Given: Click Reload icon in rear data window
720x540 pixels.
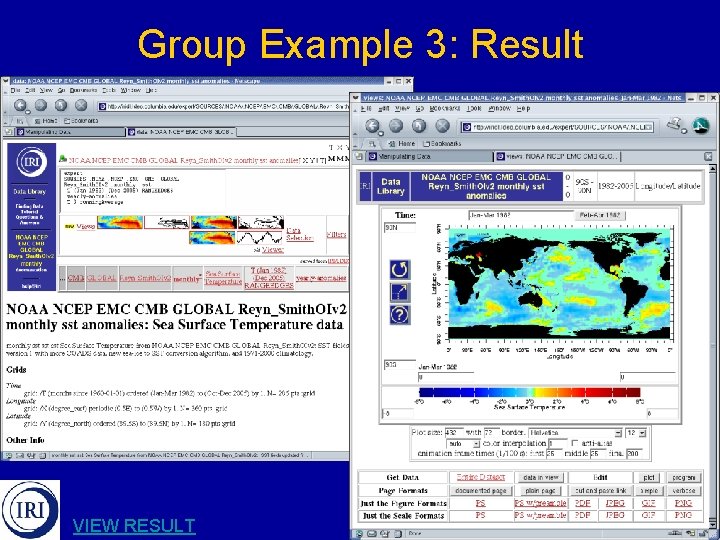Looking at the screenshot, I should (61, 105).
